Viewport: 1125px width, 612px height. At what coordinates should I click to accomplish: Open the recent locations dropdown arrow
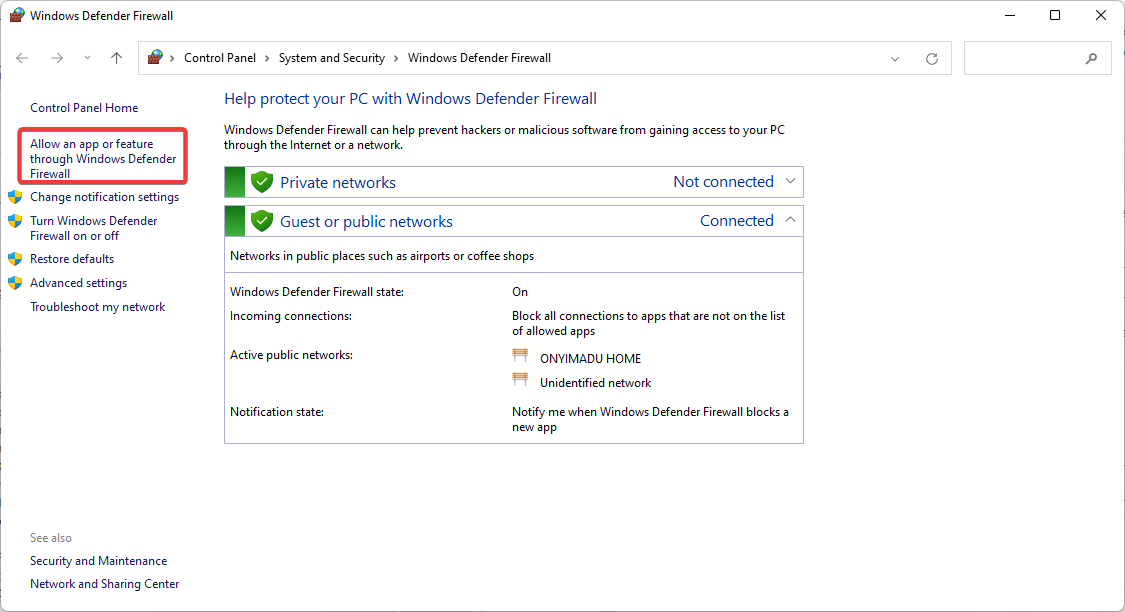[87, 58]
